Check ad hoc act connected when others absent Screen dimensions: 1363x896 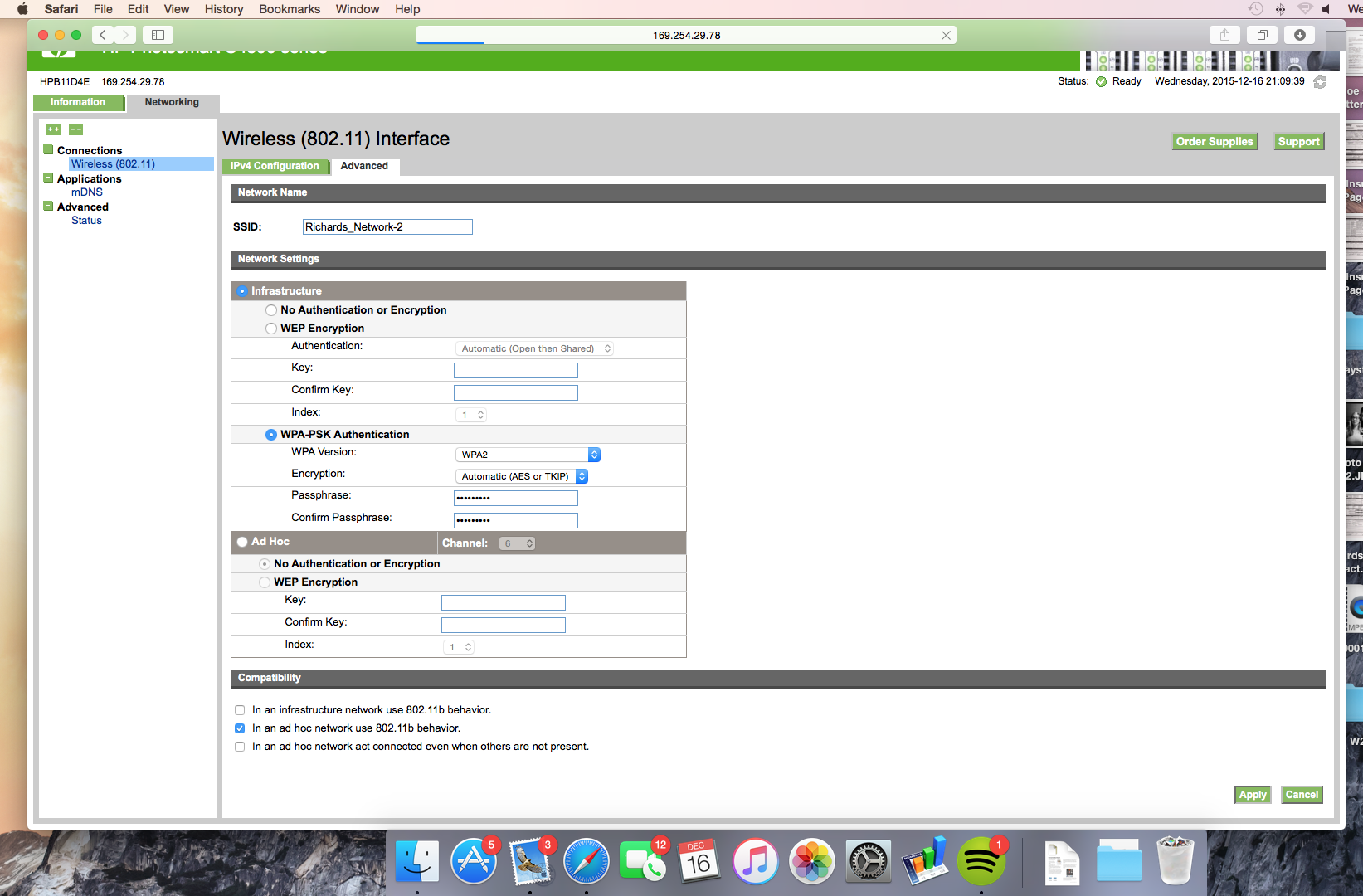pos(240,747)
